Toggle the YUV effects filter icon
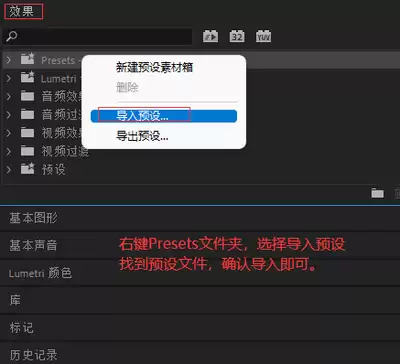The height and width of the screenshot is (364, 400). point(263,36)
